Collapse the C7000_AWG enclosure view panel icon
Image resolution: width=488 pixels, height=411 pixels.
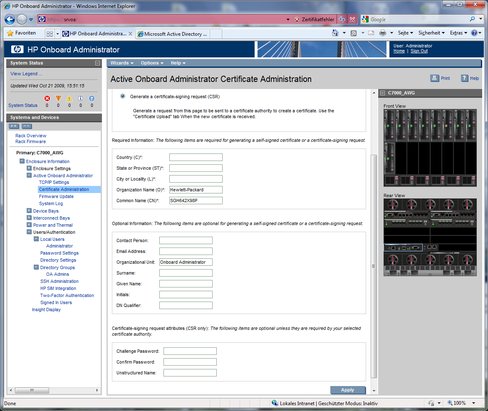[383, 93]
